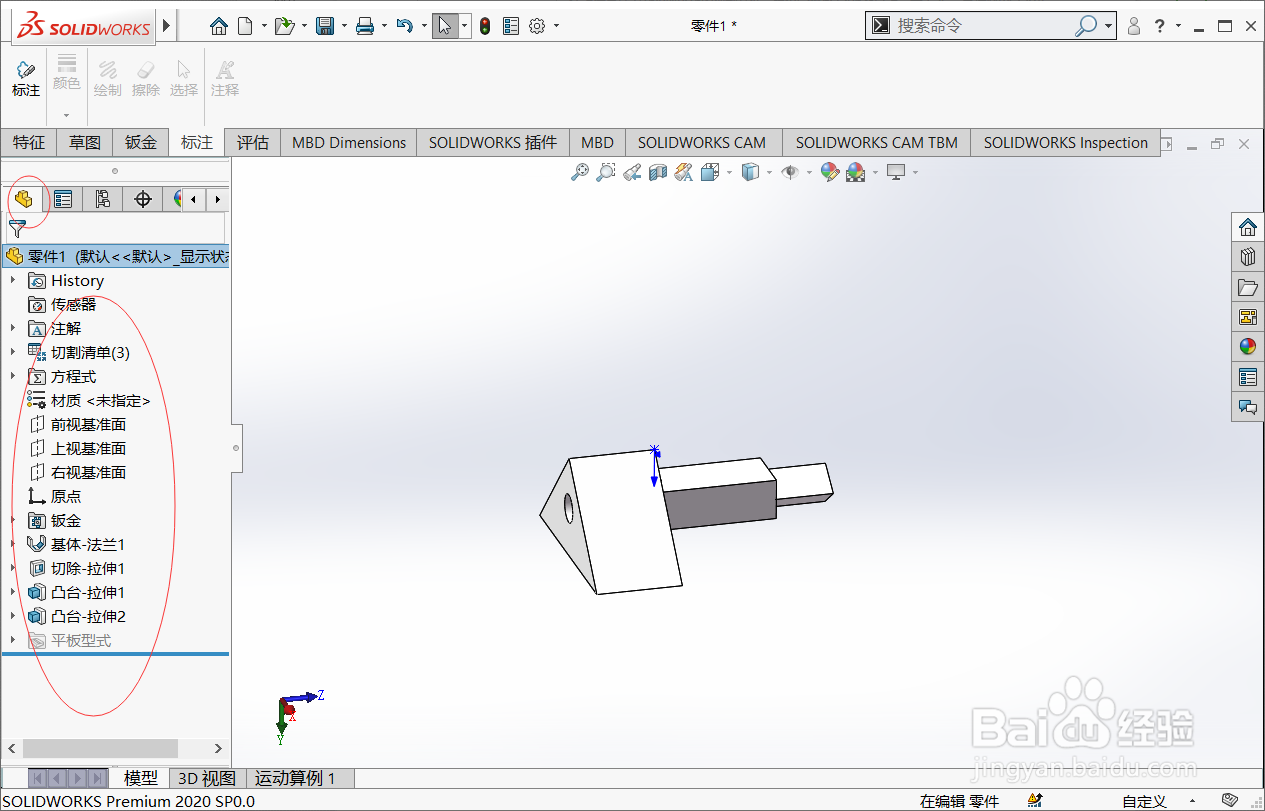Open the Save dropdown arrow
Screen dimensions: 1265x811
pyautogui.click(x=344, y=26)
